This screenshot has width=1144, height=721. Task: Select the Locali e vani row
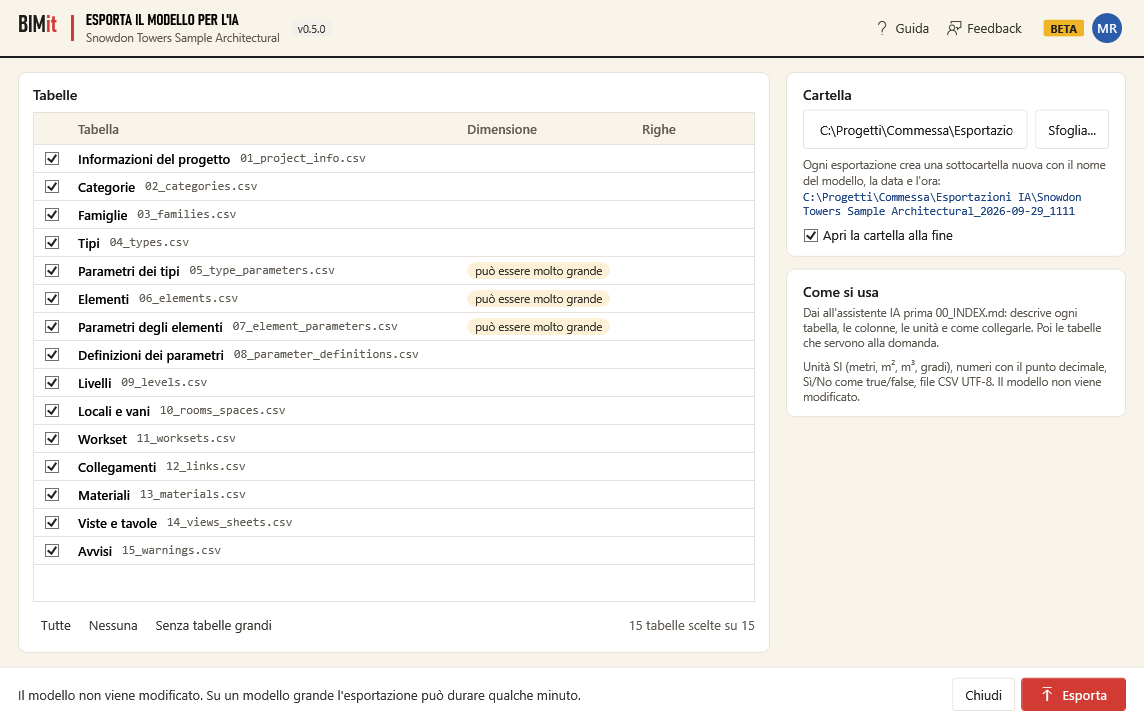click(394, 411)
